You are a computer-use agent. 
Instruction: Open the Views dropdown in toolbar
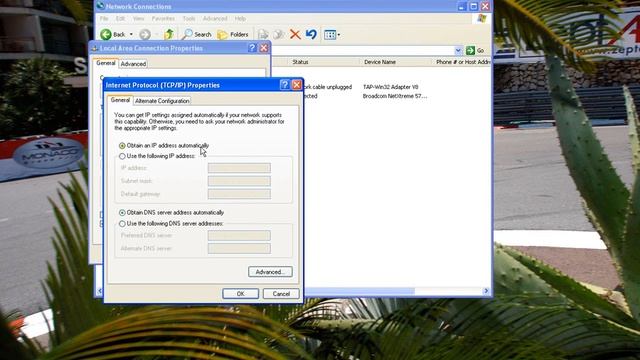click(x=332, y=35)
